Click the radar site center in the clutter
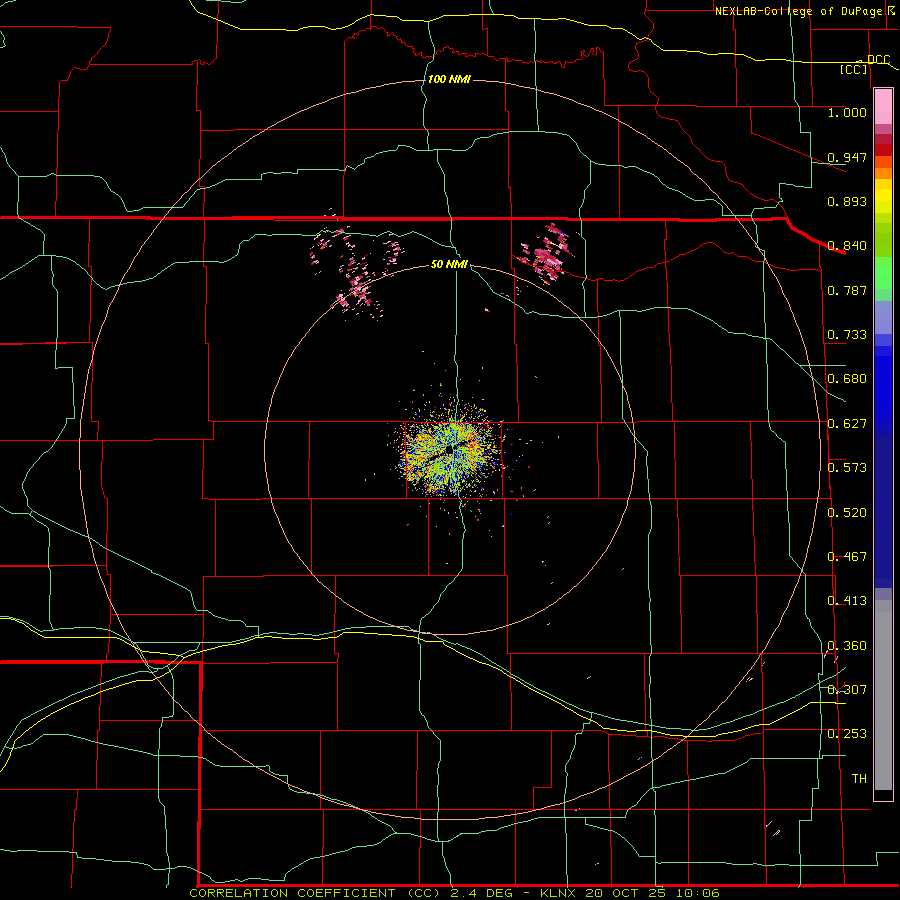900x900 pixels. click(450, 451)
